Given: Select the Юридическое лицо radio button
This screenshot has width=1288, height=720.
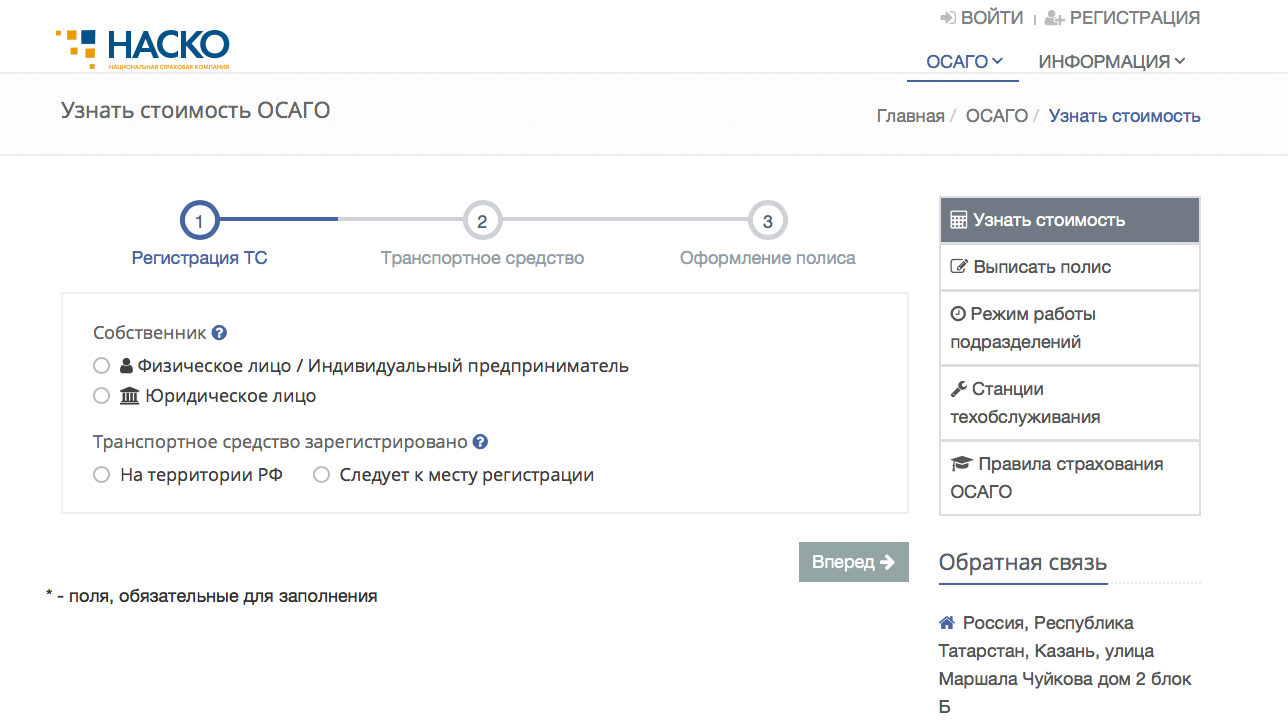Looking at the screenshot, I should pos(101,396).
